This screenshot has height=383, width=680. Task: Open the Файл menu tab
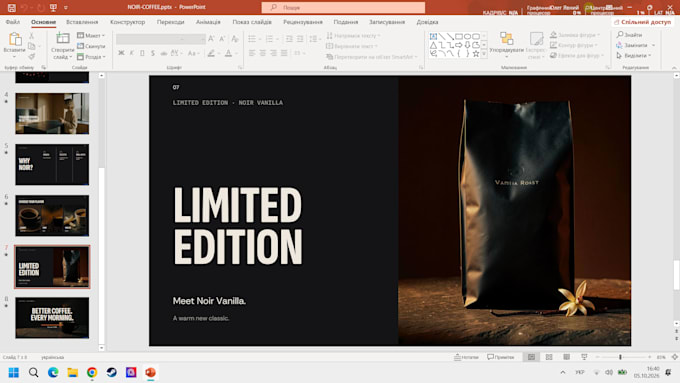[13, 22]
